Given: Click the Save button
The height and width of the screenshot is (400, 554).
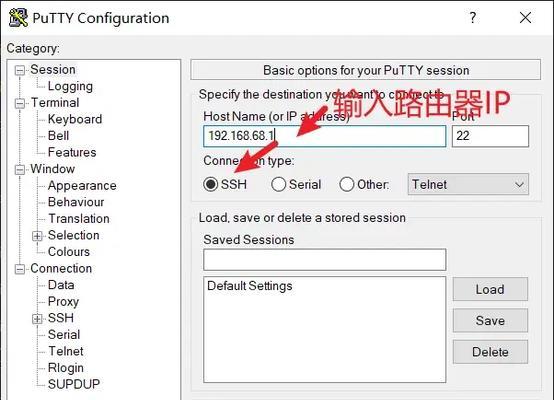Looking at the screenshot, I should coord(490,320).
